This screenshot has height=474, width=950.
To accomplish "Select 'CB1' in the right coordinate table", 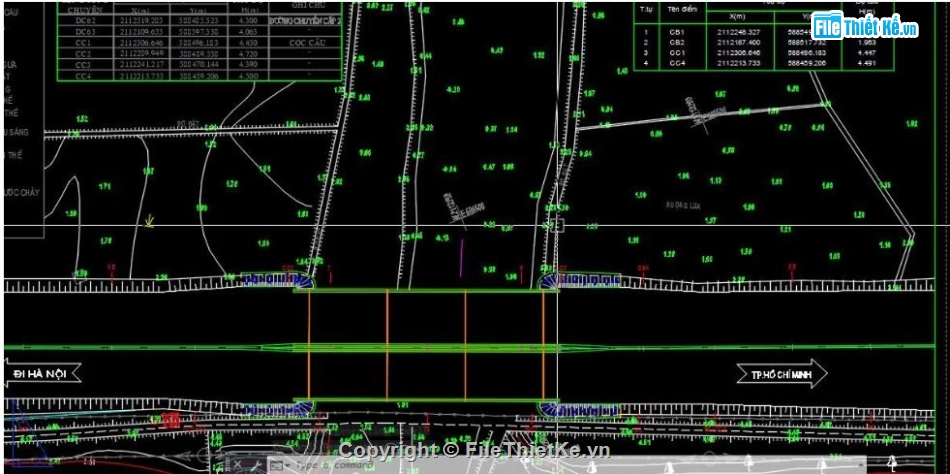I will 676,32.
